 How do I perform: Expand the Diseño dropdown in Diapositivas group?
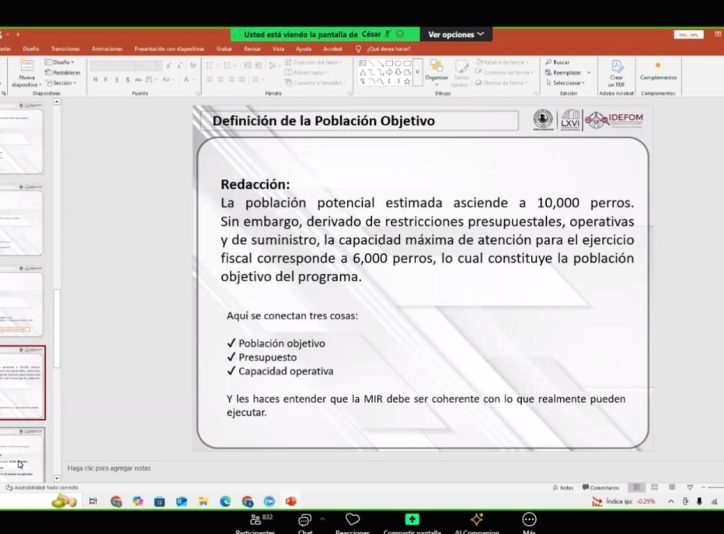tap(63, 62)
